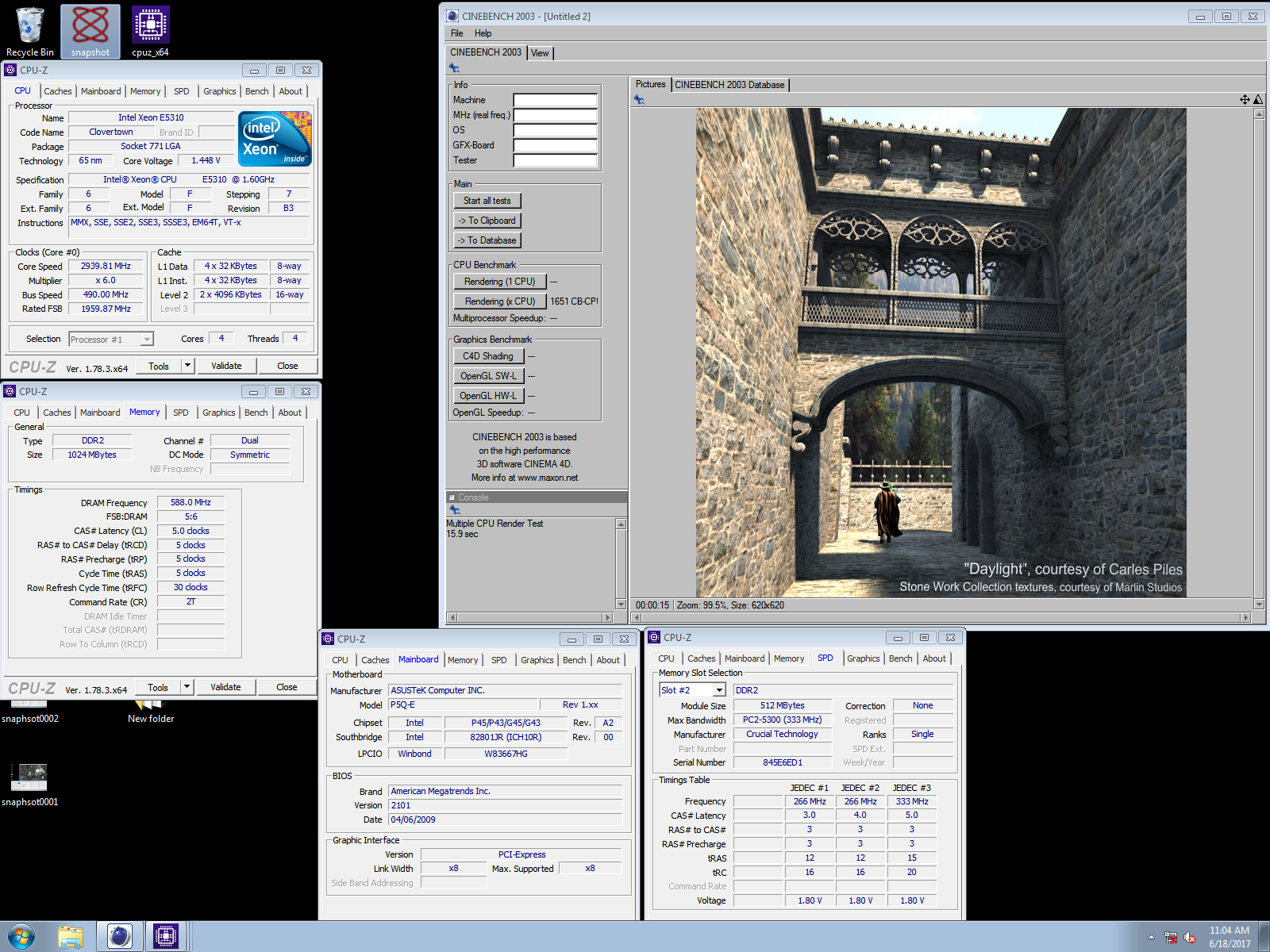The image size is (1270, 952).
Task: Click the console vertical scrollbar up arrow
Action: click(x=621, y=524)
